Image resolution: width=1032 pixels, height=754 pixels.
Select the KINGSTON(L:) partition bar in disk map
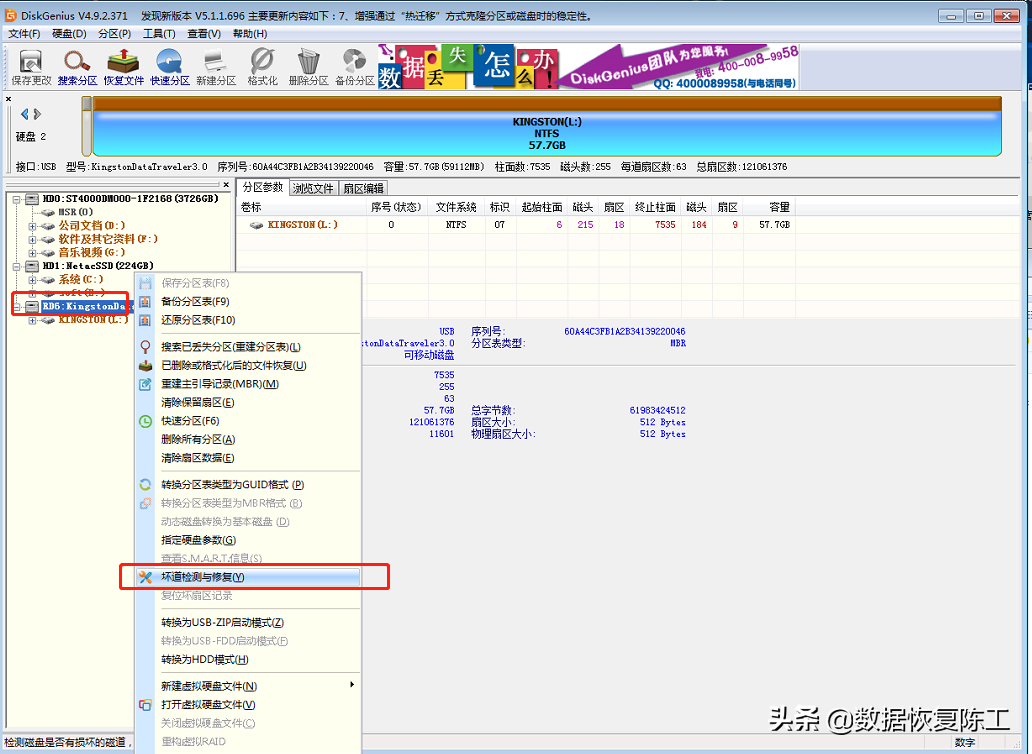[x=547, y=126]
